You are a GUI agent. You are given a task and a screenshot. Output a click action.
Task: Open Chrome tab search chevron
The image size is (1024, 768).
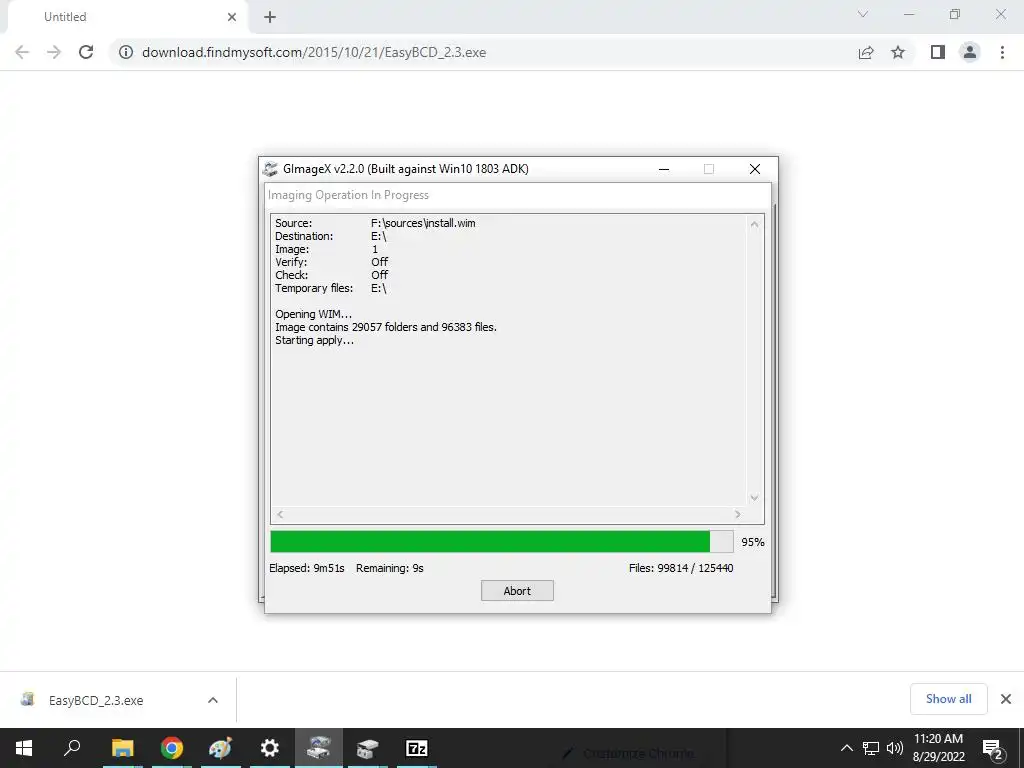[x=863, y=14]
